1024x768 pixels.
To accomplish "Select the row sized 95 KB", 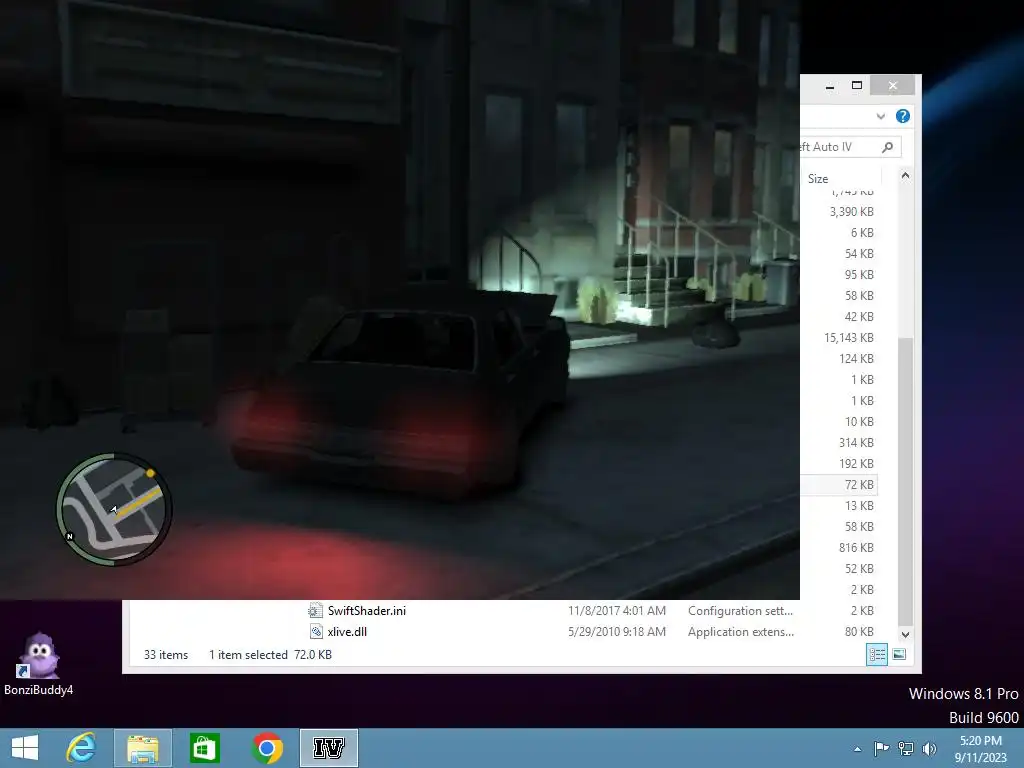I will point(859,275).
